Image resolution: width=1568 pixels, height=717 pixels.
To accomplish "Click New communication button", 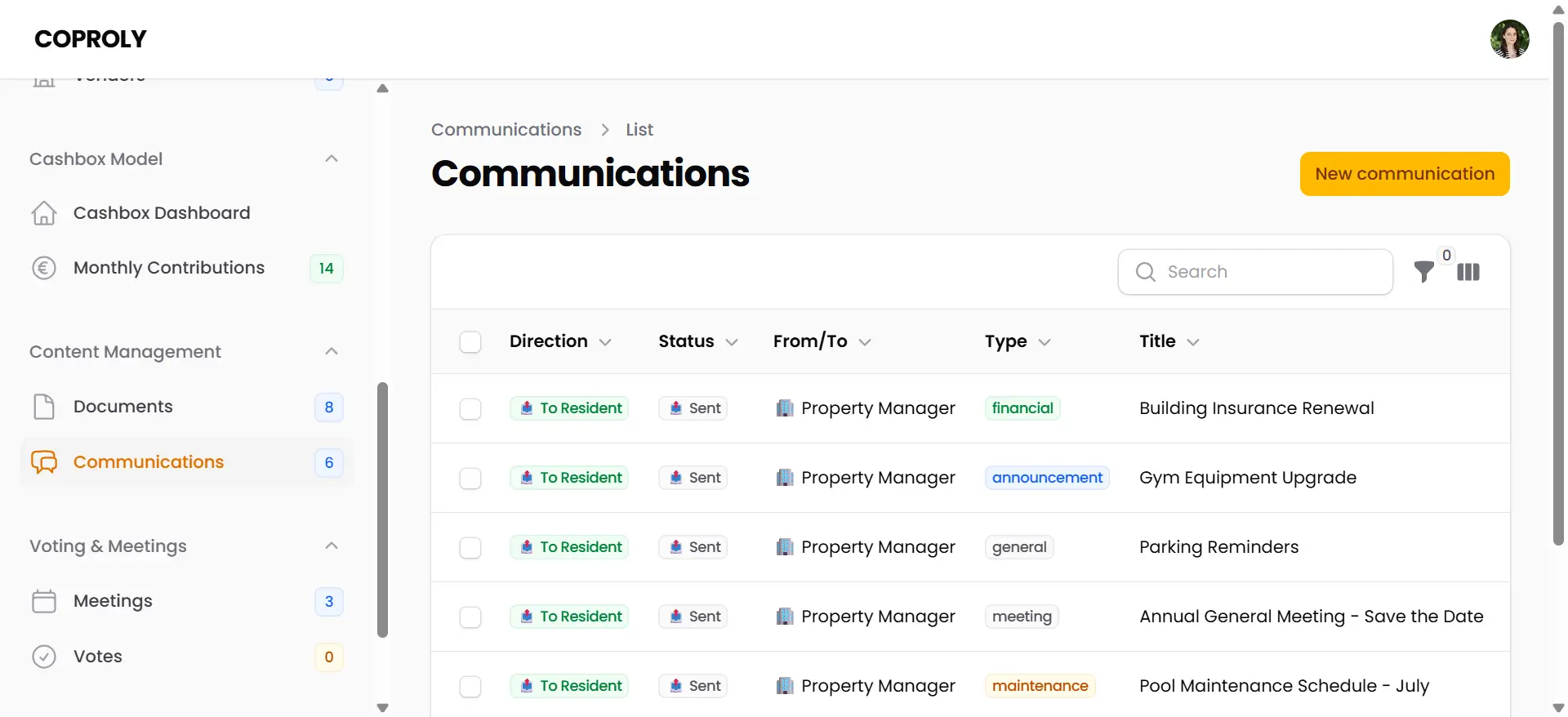I will (1405, 174).
